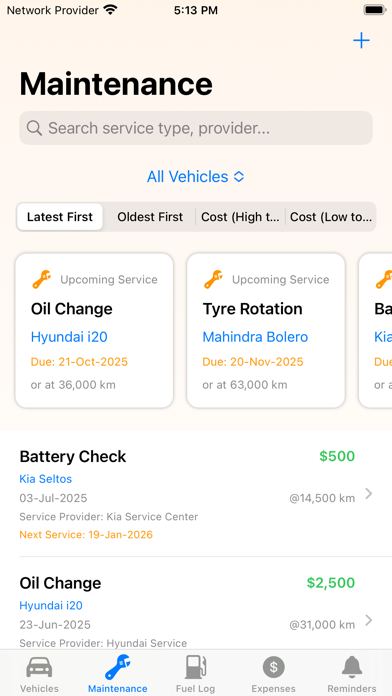The height and width of the screenshot is (696, 392).
Task: Switch sorting to Oldest First
Action: (x=150, y=217)
